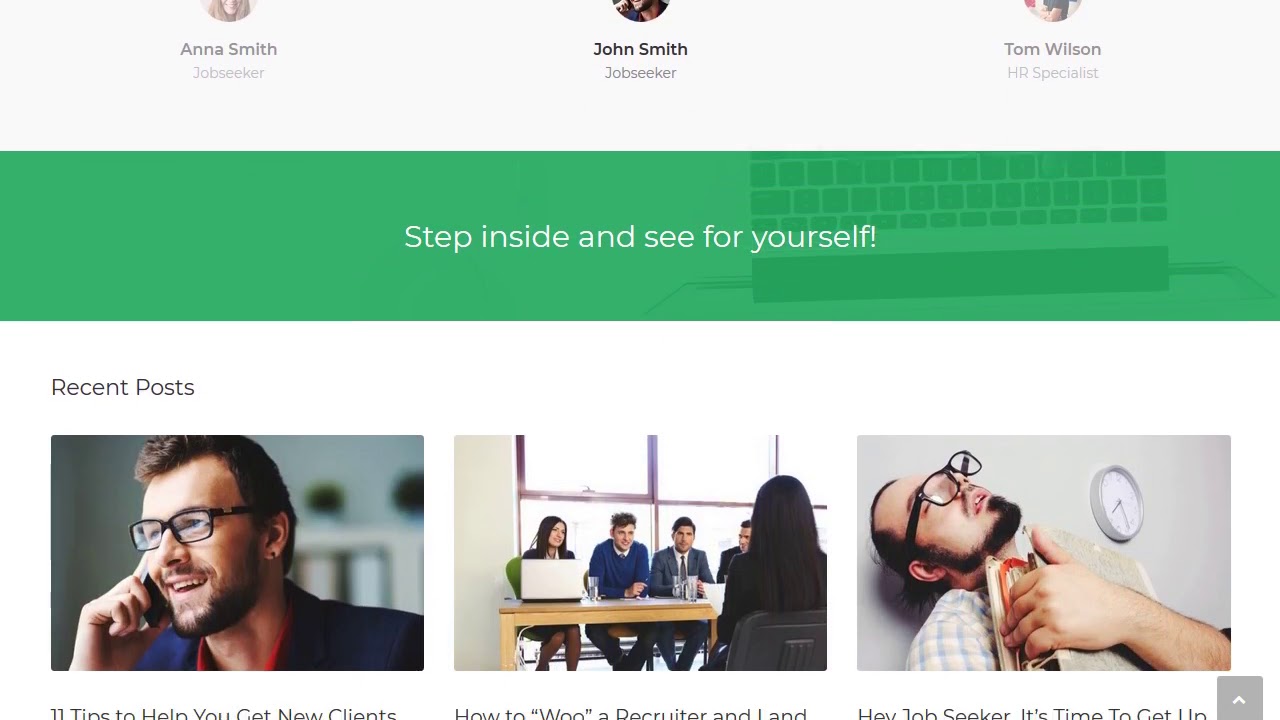Open the How to Woo a Recruiter post
The height and width of the screenshot is (720, 1280).
coord(630,713)
